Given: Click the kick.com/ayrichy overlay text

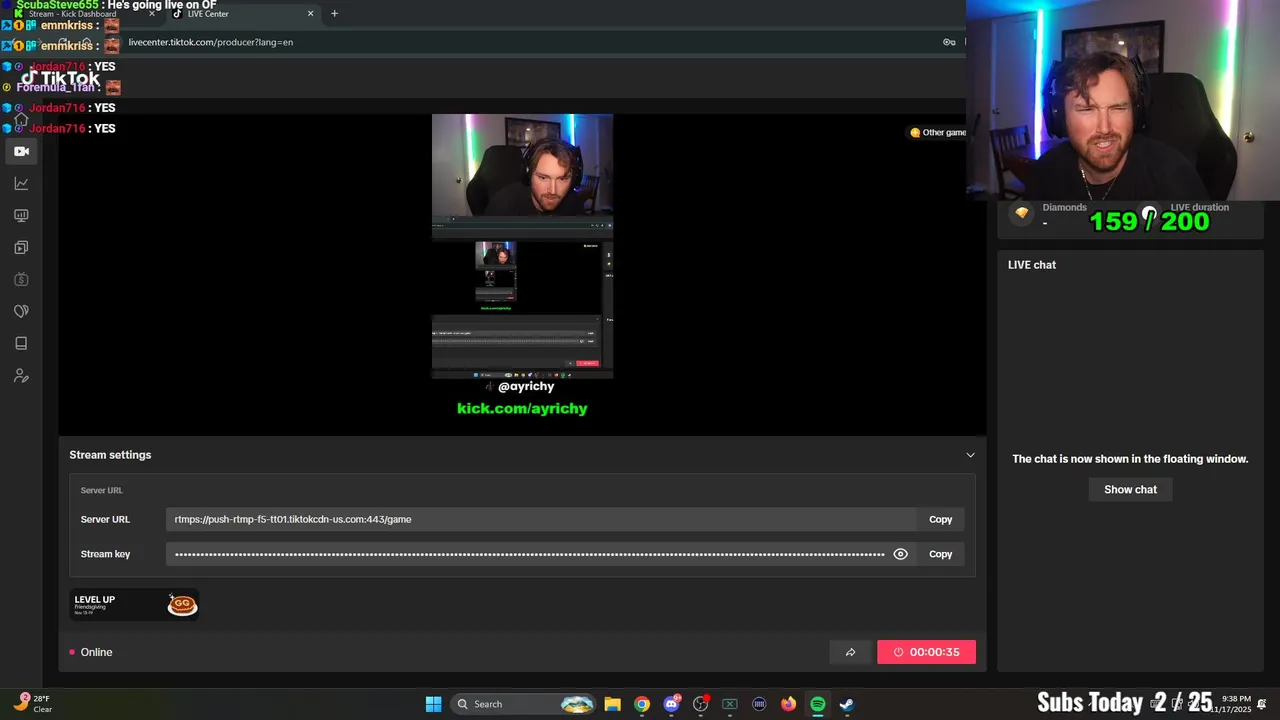Looking at the screenshot, I should pos(522,408).
